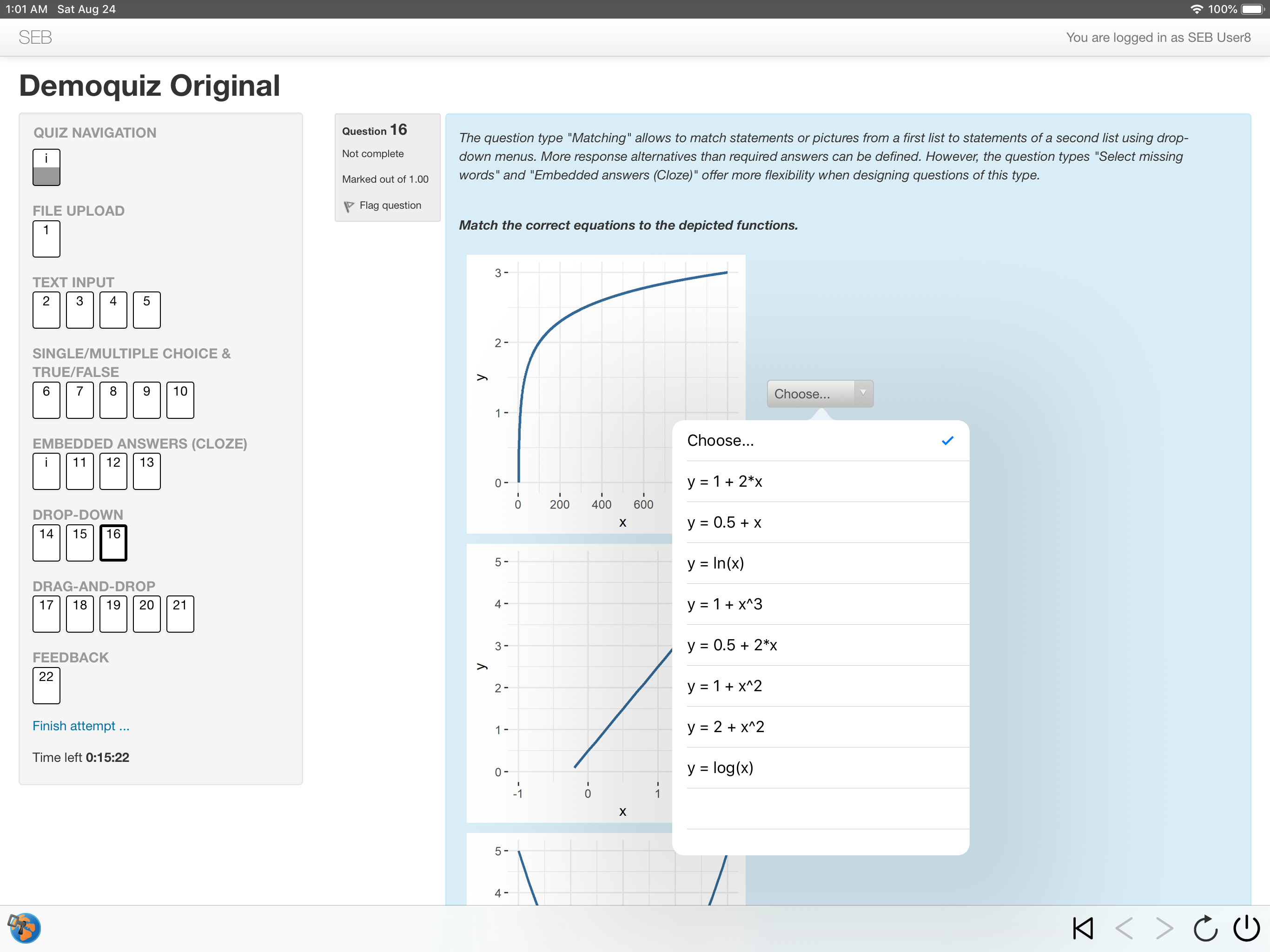
Task: Pick option y = 1 + x^2
Action: [x=725, y=686]
